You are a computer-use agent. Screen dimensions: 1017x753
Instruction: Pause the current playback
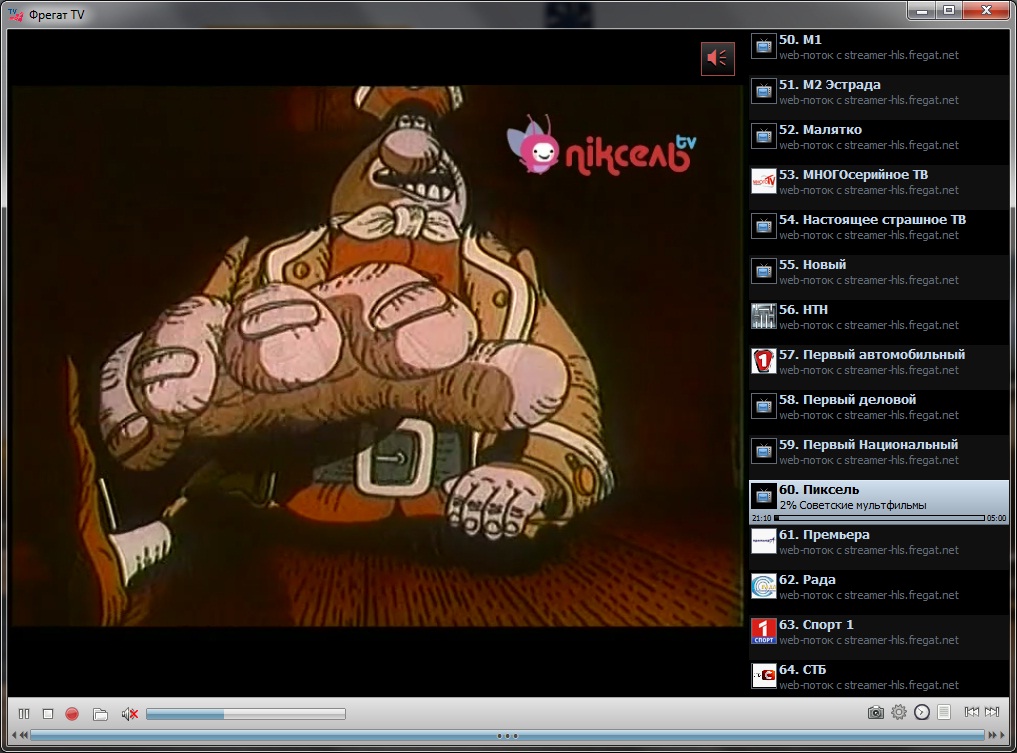pyautogui.click(x=24, y=713)
